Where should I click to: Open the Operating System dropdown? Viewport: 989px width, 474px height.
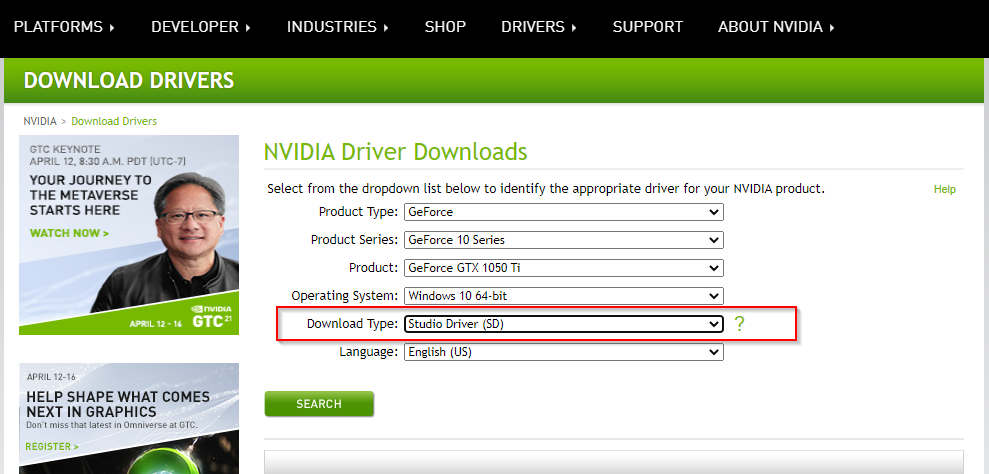pos(564,295)
